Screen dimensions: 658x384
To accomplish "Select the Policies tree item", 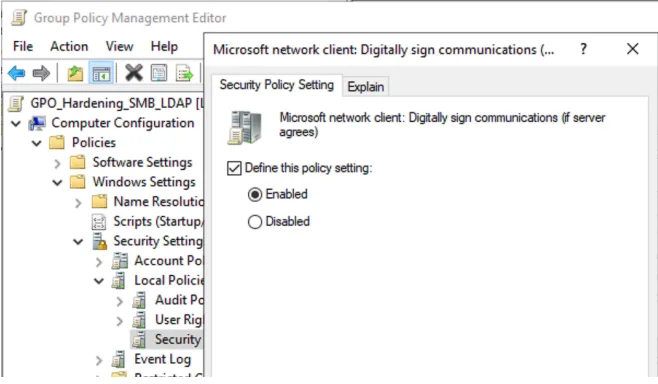I will (94, 143).
